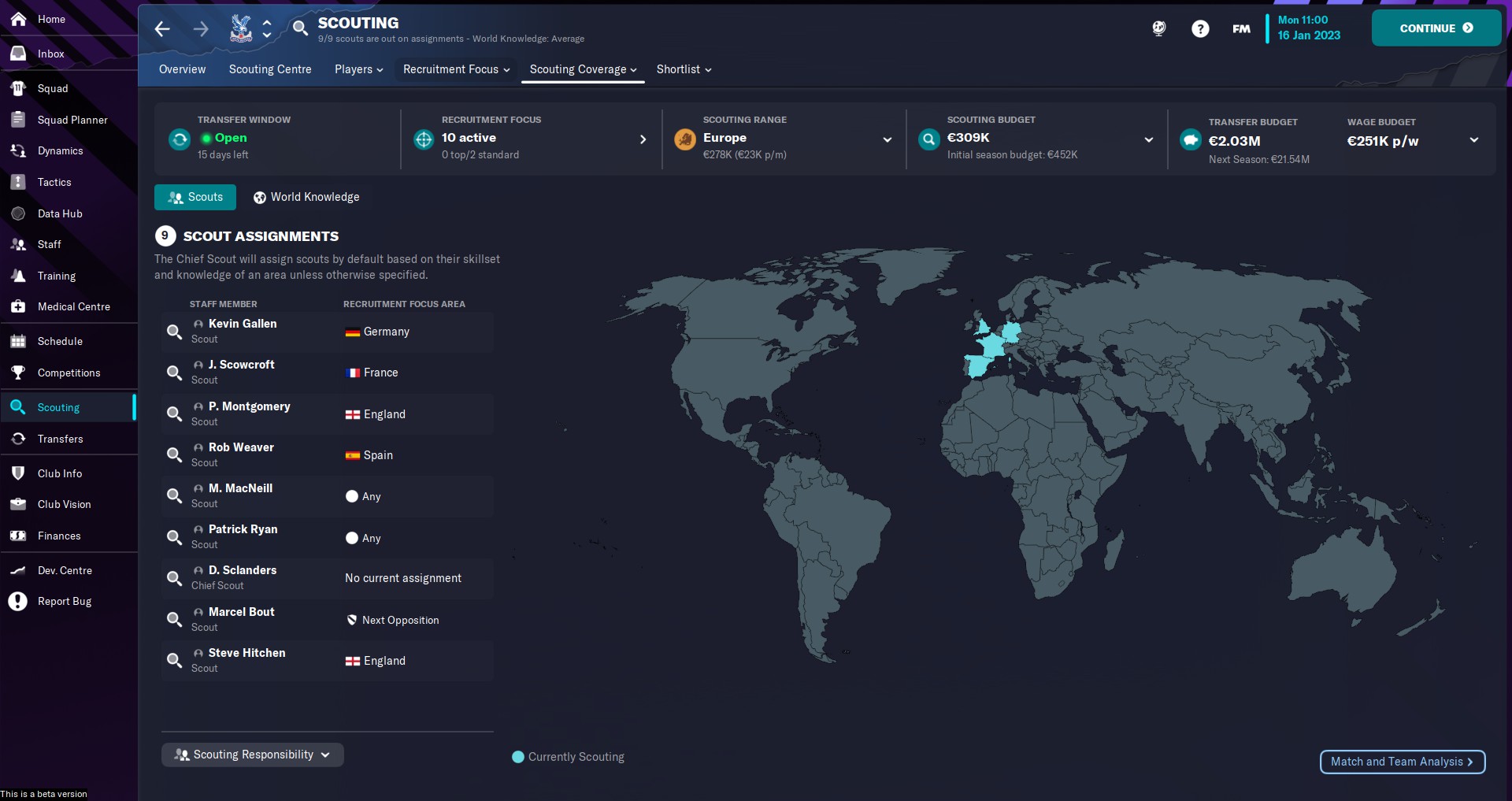Click the help question mark icon

click(x=1199, y=29)
